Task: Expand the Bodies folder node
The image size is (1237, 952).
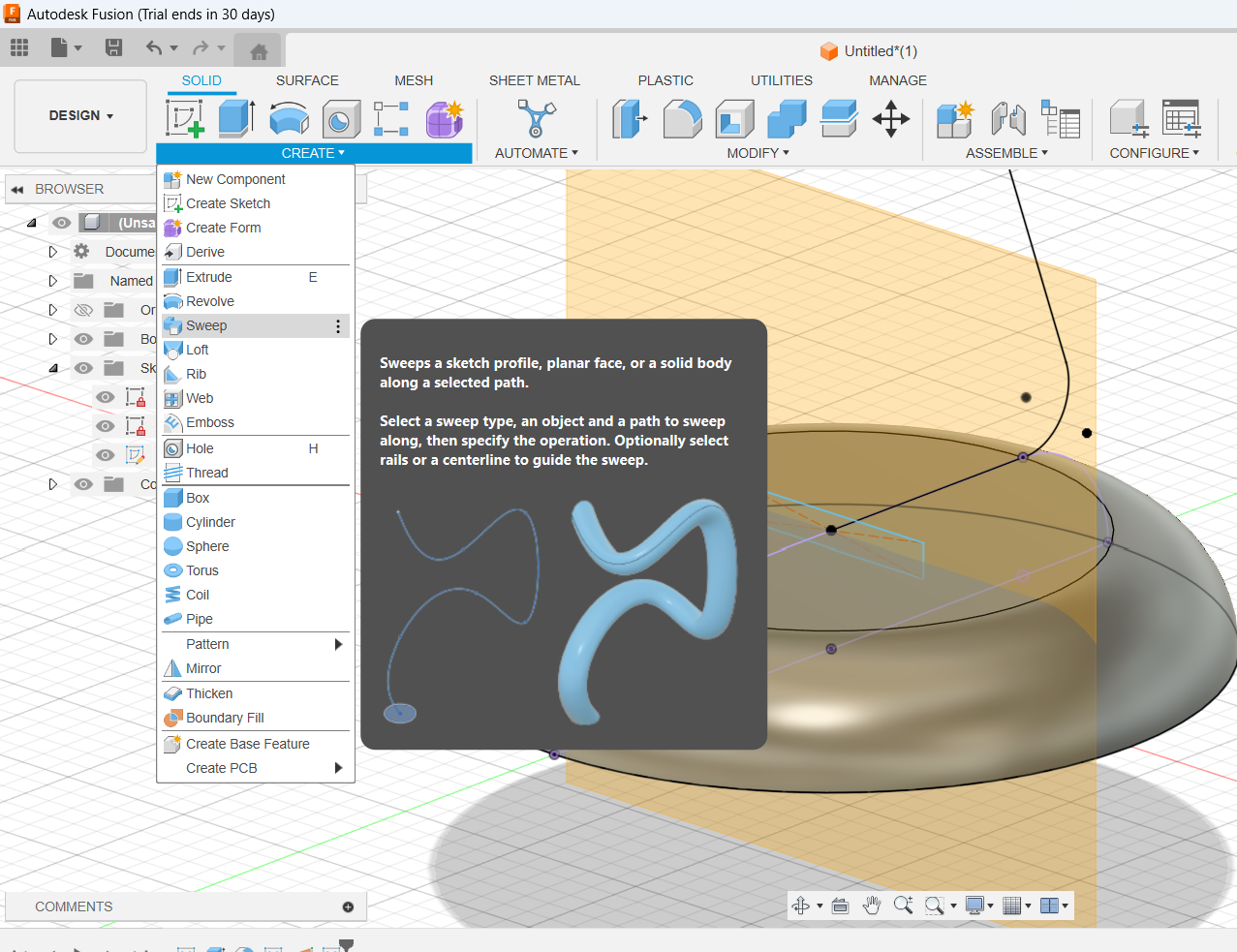Action: click(53, 339)
